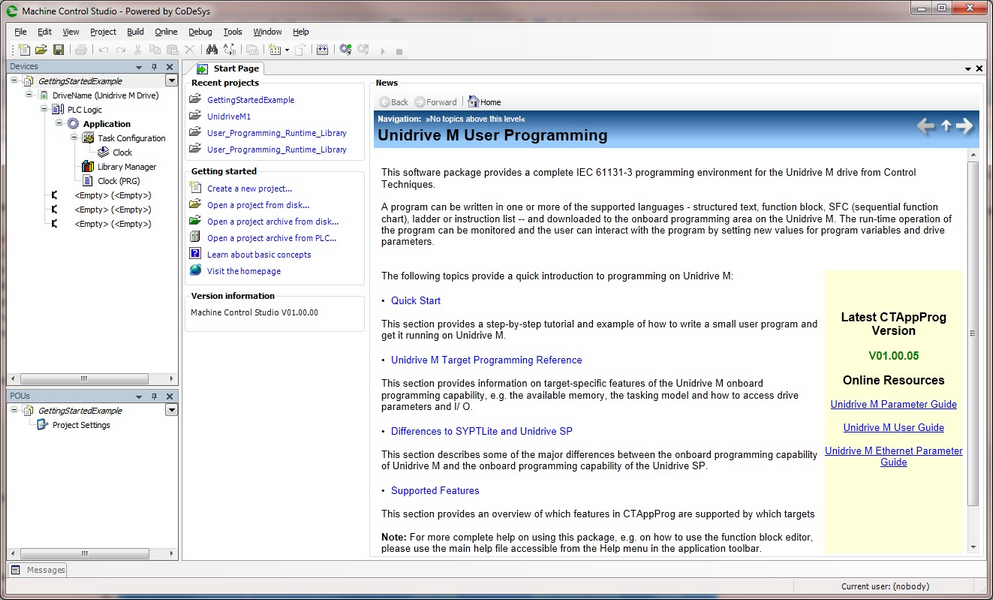Click the Stop square toolbar icon
The image size is (993, 600).
(399, 51)
